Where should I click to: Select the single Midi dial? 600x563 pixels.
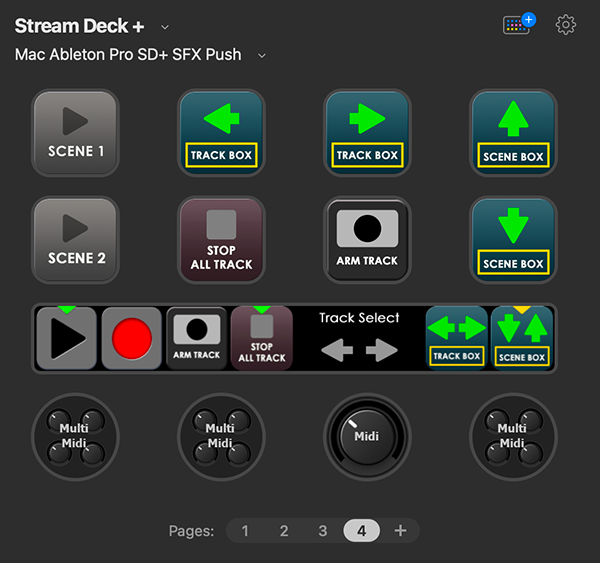(367, 437)
